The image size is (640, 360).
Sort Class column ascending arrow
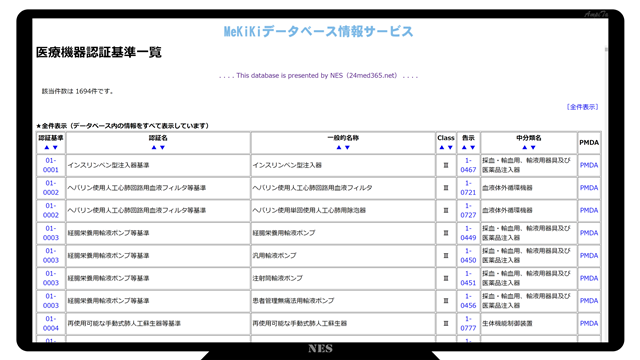click(x=442, y=147)
